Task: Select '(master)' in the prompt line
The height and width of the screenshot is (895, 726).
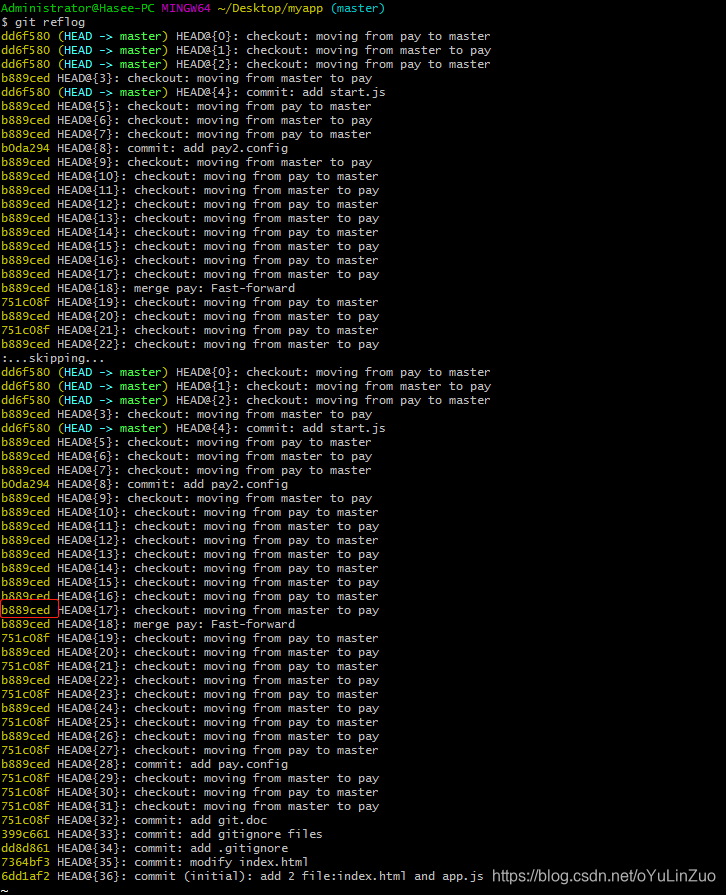Action: [358, 9]
